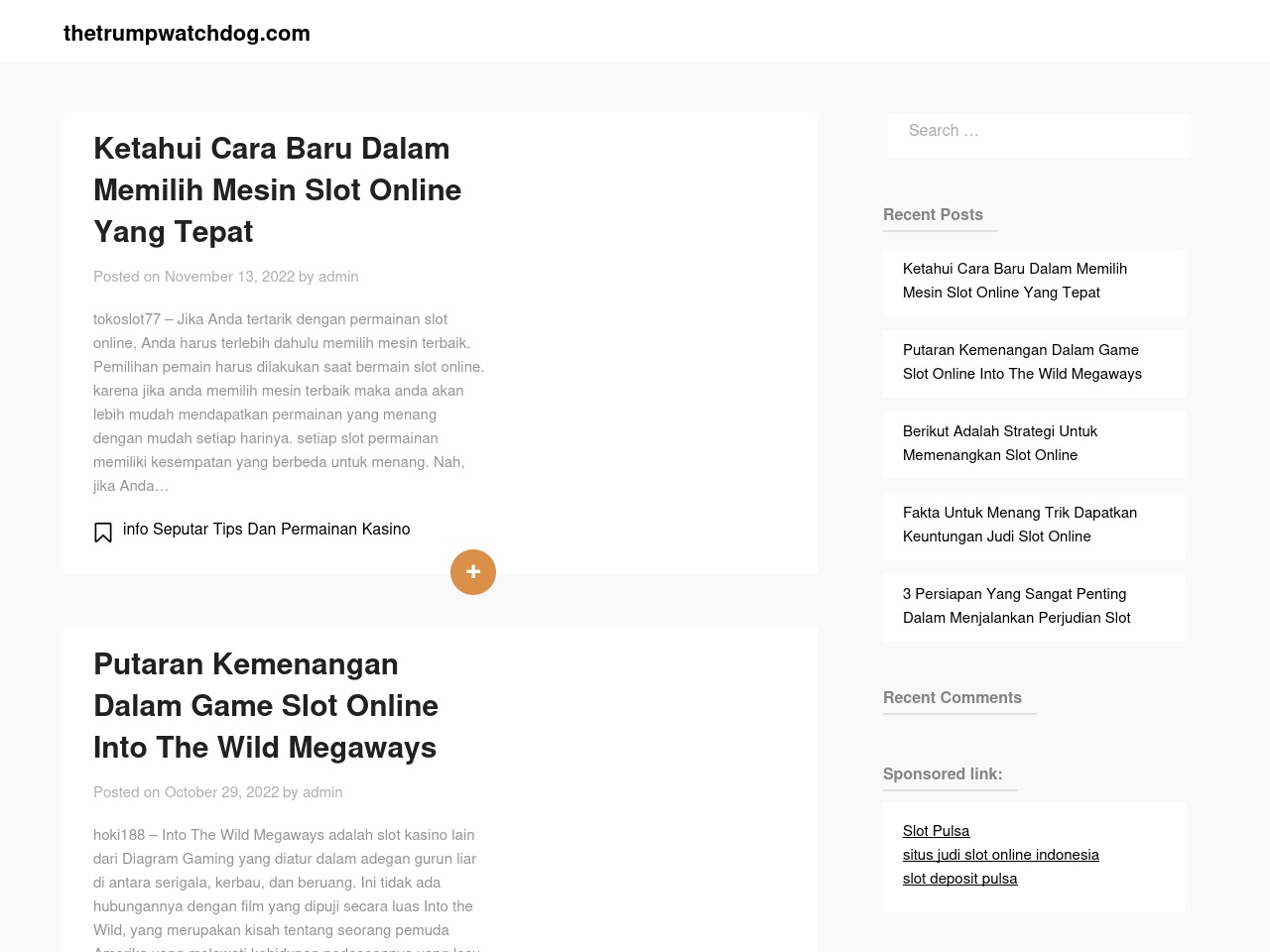Click the Sponsored link: heading

click(x=943, y=773)
